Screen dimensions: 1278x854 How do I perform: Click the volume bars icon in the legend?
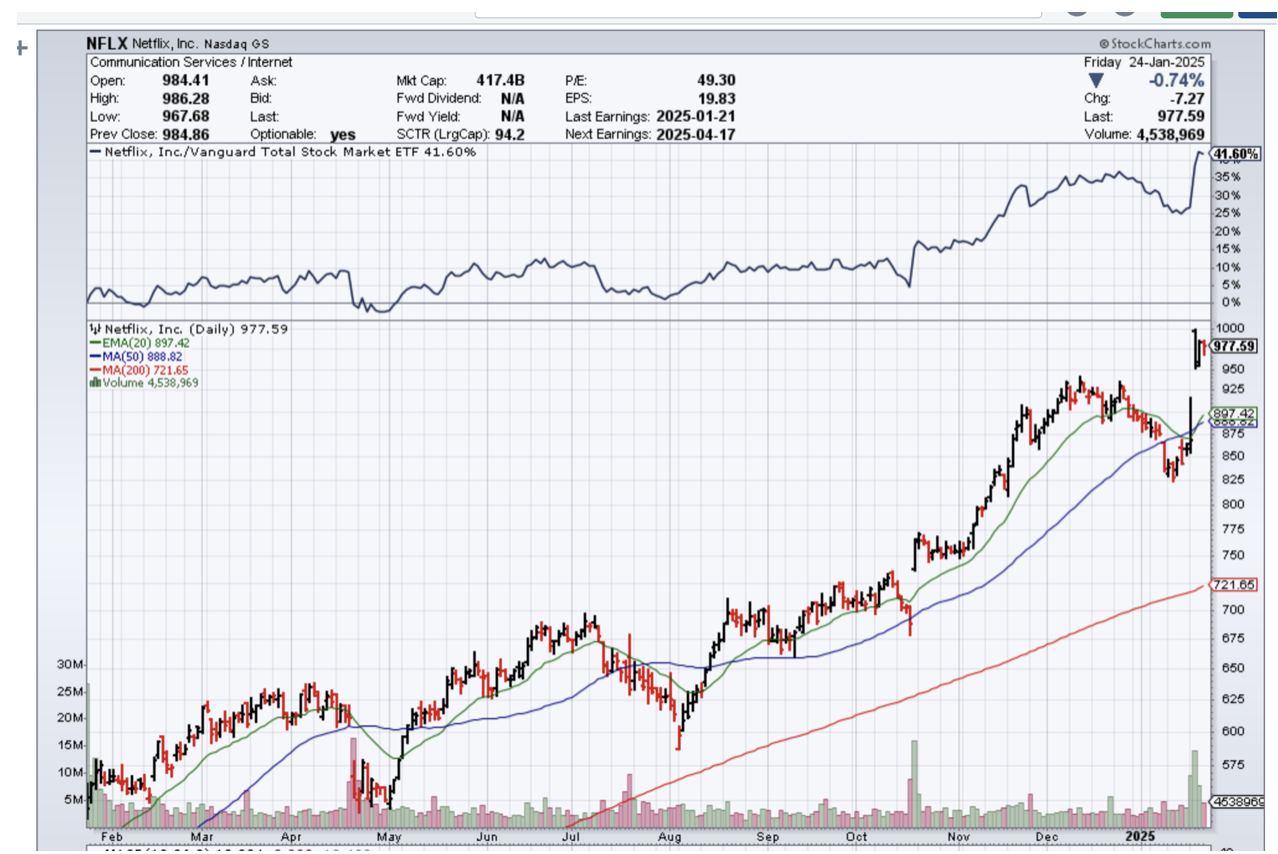pyautogui.click(x=95, y=382)
